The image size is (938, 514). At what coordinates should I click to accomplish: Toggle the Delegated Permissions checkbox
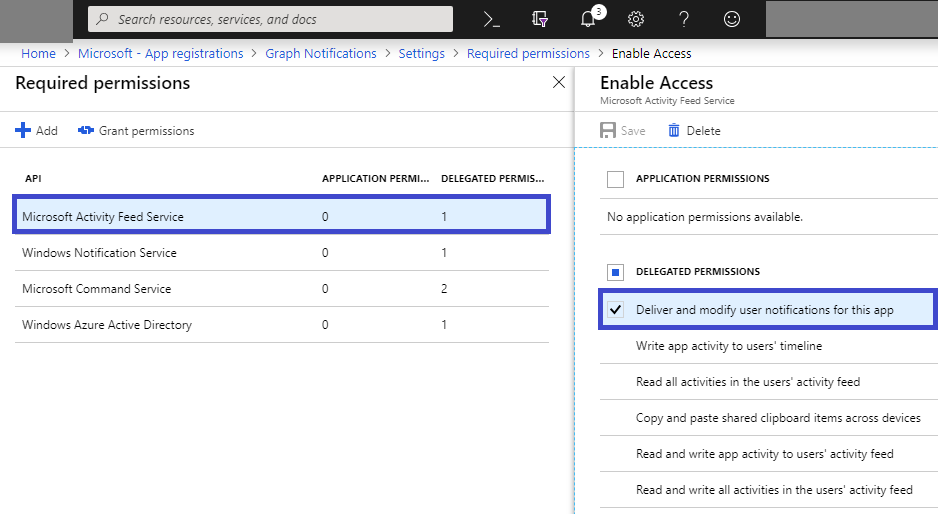pyautogui.click(x=616, y=272)
